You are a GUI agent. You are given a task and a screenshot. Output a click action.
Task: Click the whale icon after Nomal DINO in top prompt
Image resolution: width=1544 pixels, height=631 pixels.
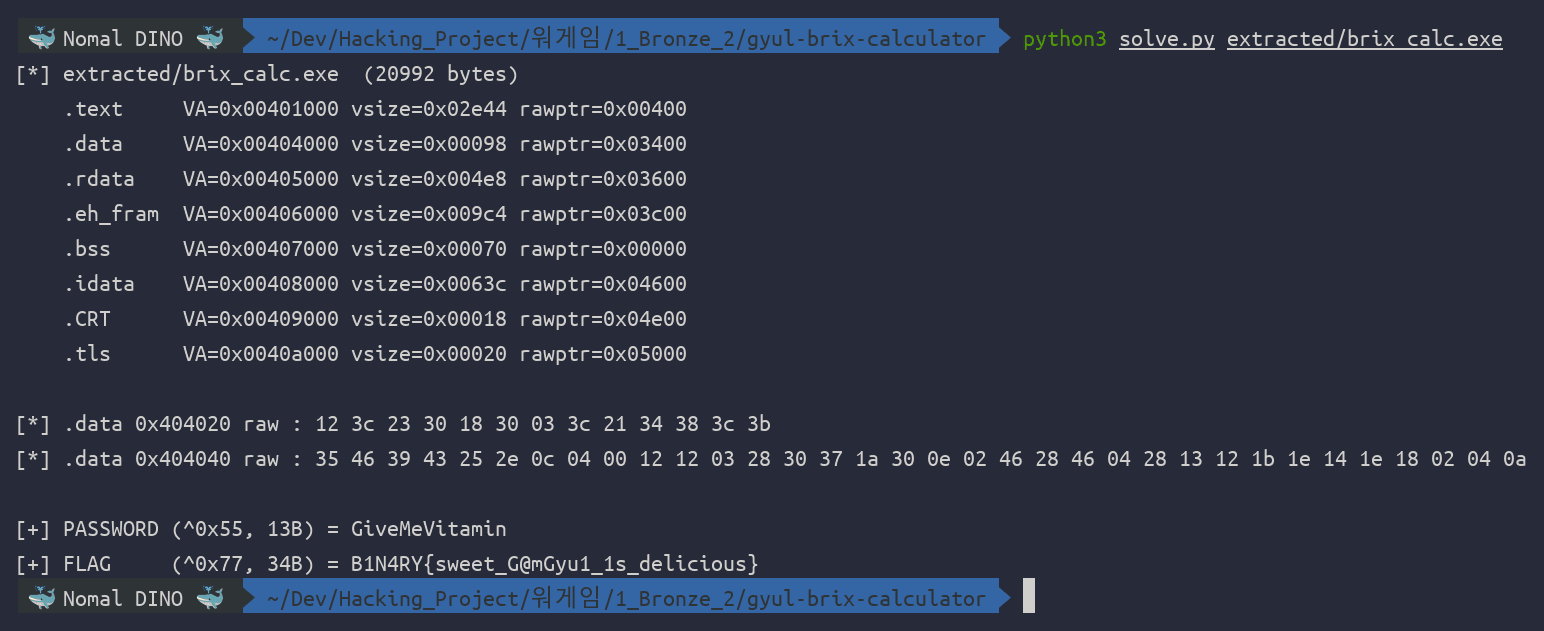pyautogui.click(x=210, y=39)
